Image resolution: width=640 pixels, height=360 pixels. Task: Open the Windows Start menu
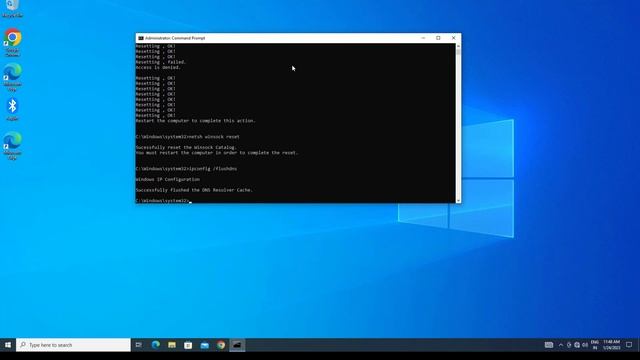8,345
